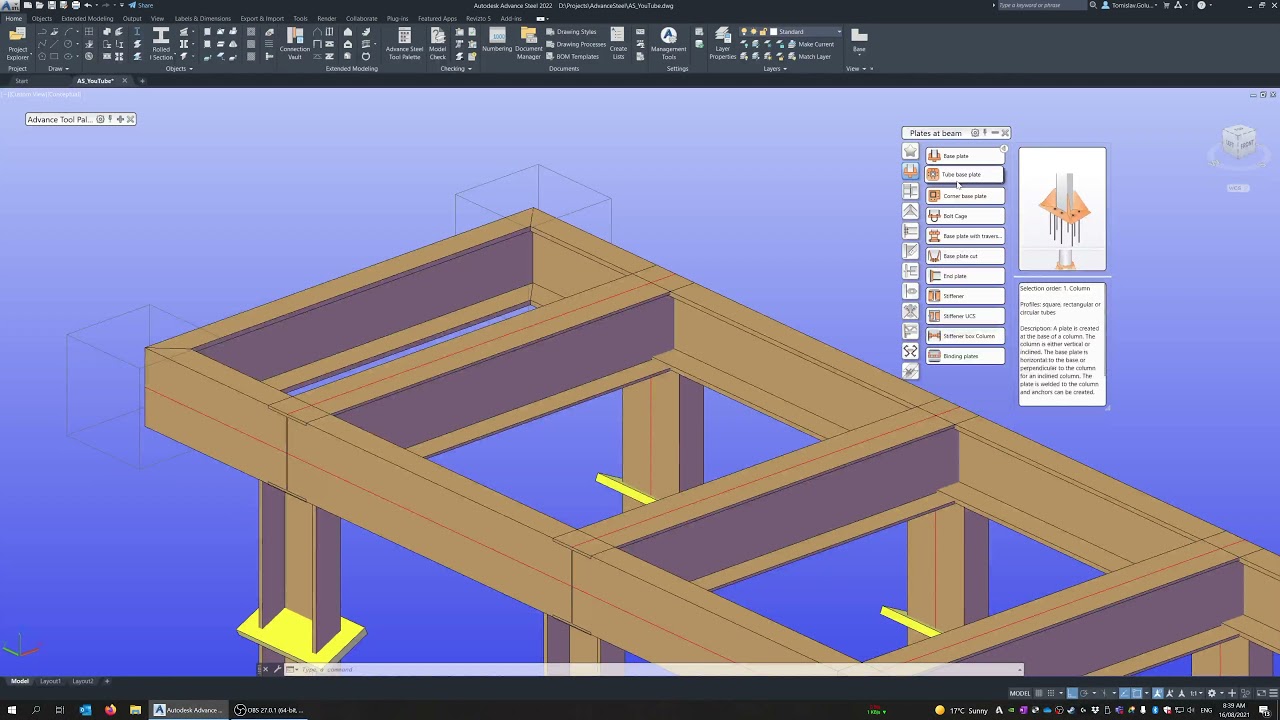Open the Favorites star category in Connection Vault
The image size is (1280, 720).
click(910, 151)
